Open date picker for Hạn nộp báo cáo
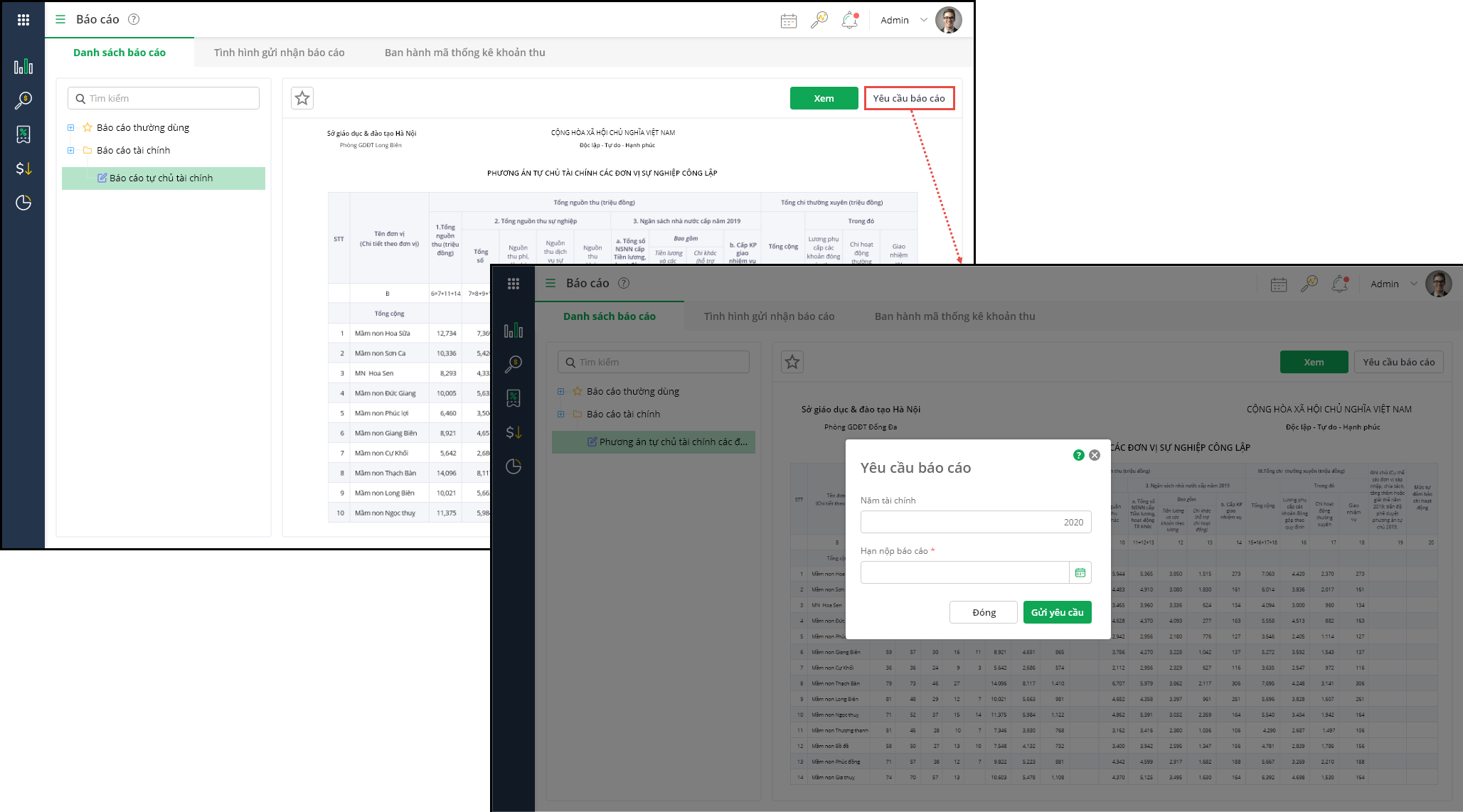The height and width of the screenshot is (812, 1463). pos(1080,572)
